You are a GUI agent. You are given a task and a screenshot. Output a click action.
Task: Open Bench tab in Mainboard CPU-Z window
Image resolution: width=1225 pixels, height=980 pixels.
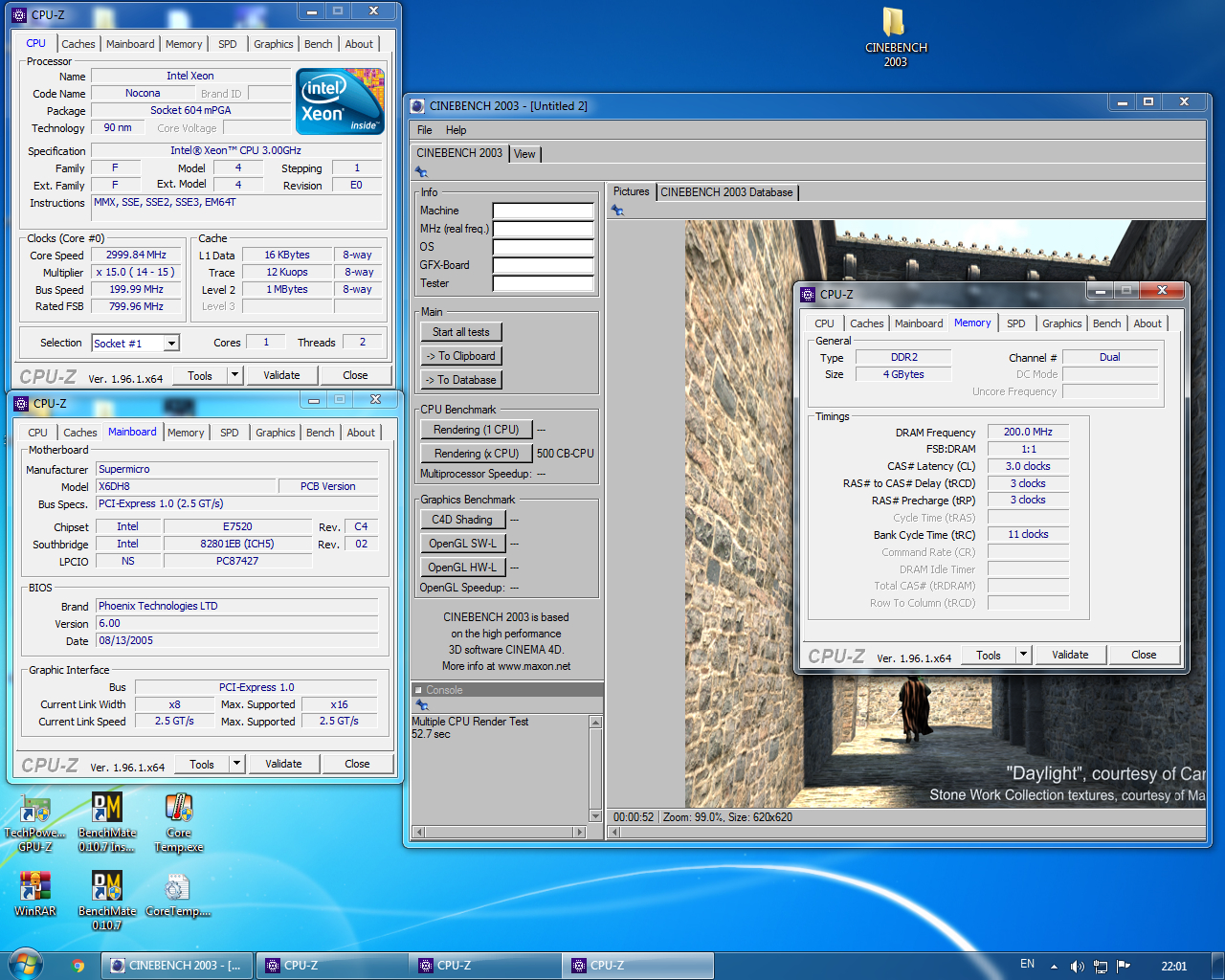(x=321, y=433)
